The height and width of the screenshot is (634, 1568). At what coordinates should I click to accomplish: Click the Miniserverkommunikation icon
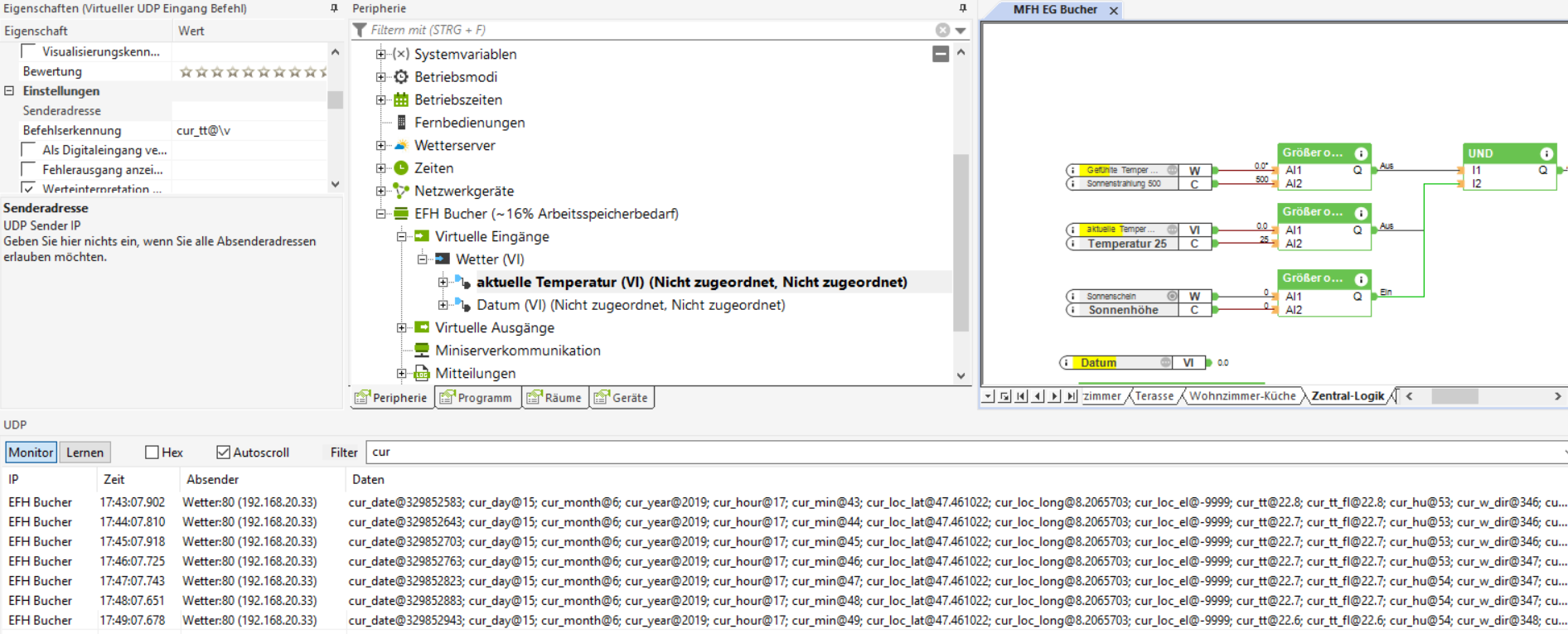[x=422, y=351]
